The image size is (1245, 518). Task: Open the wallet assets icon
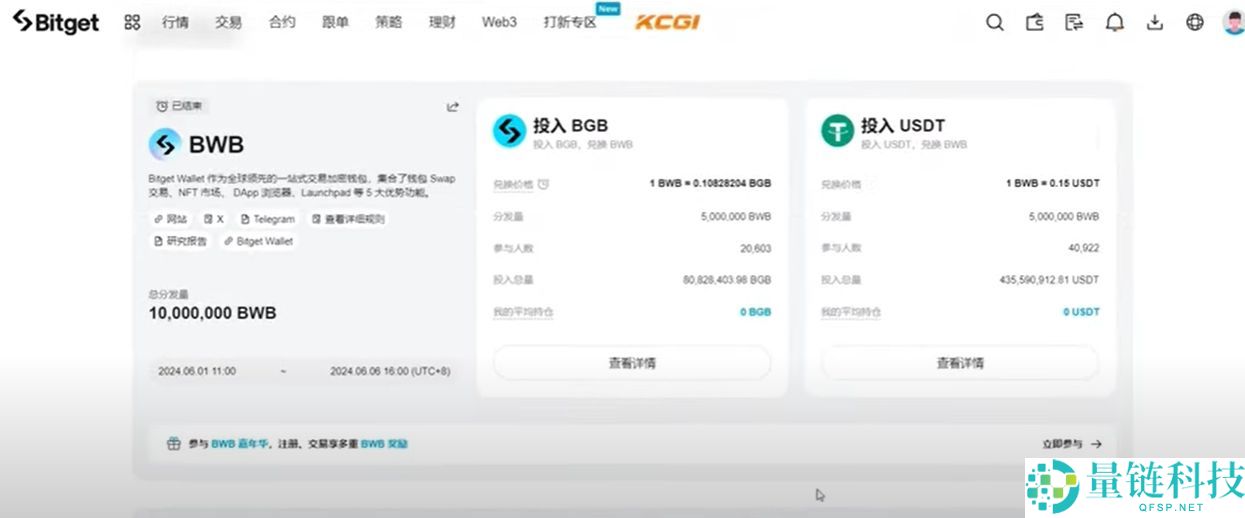pos(1035,22)
